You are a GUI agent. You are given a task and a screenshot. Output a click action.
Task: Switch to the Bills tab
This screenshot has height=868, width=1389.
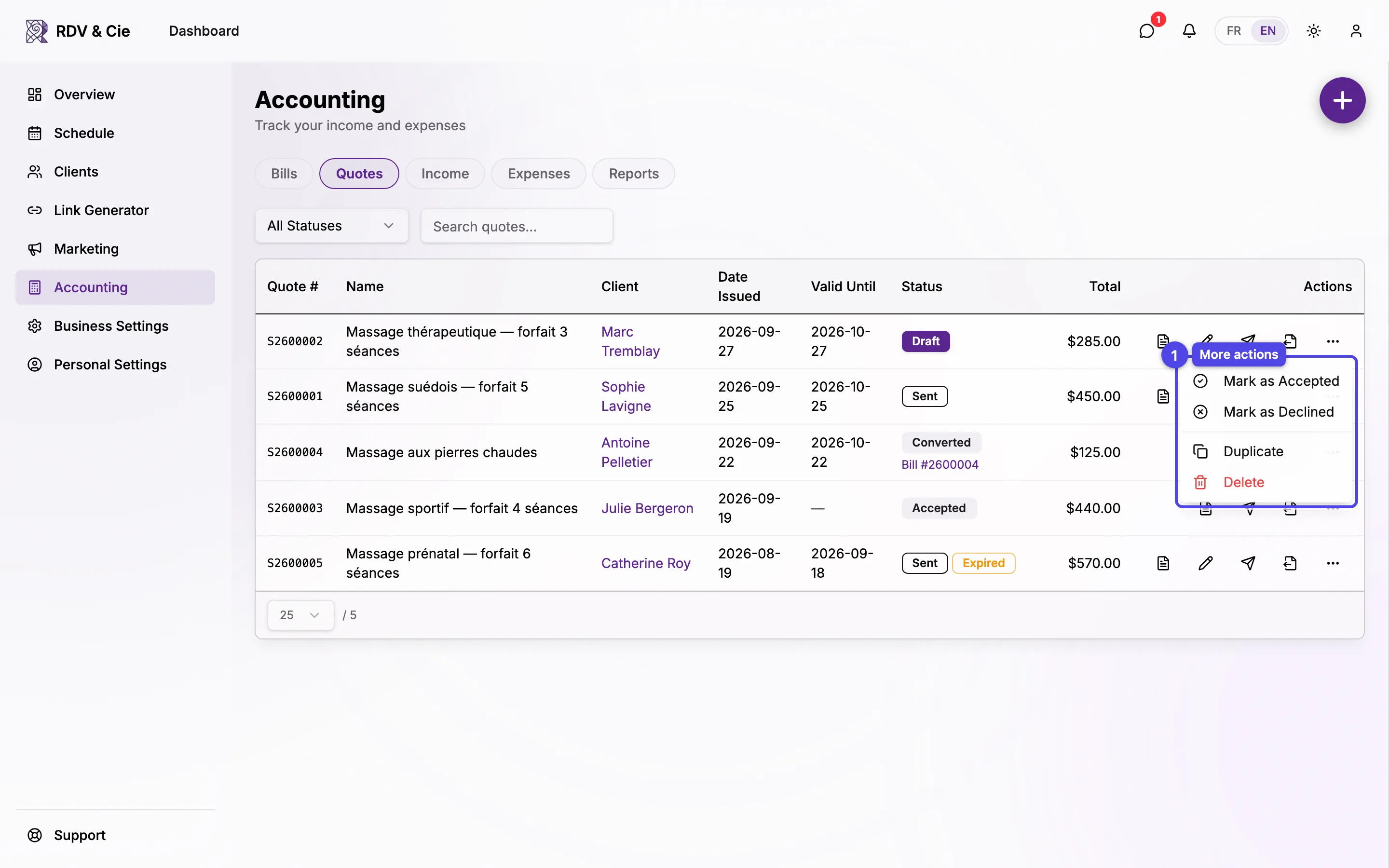click(284, 174)
